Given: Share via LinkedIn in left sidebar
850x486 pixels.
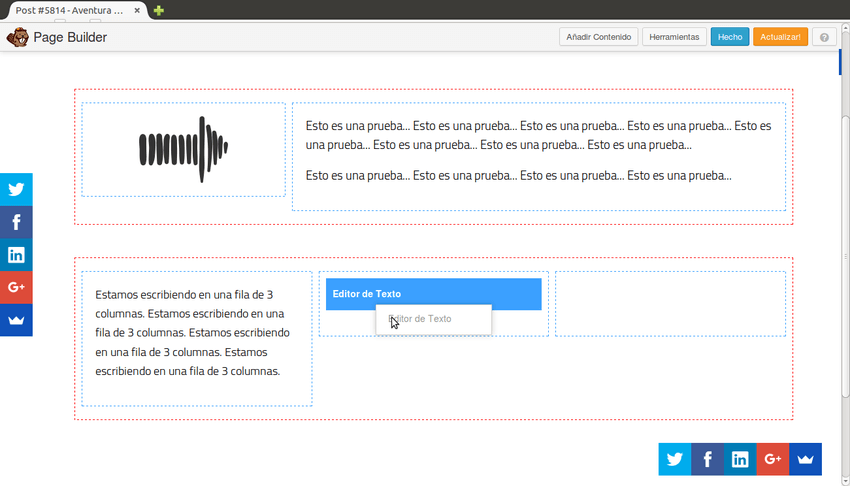Looking at the screenshot, I should click(x=16, y=255).
